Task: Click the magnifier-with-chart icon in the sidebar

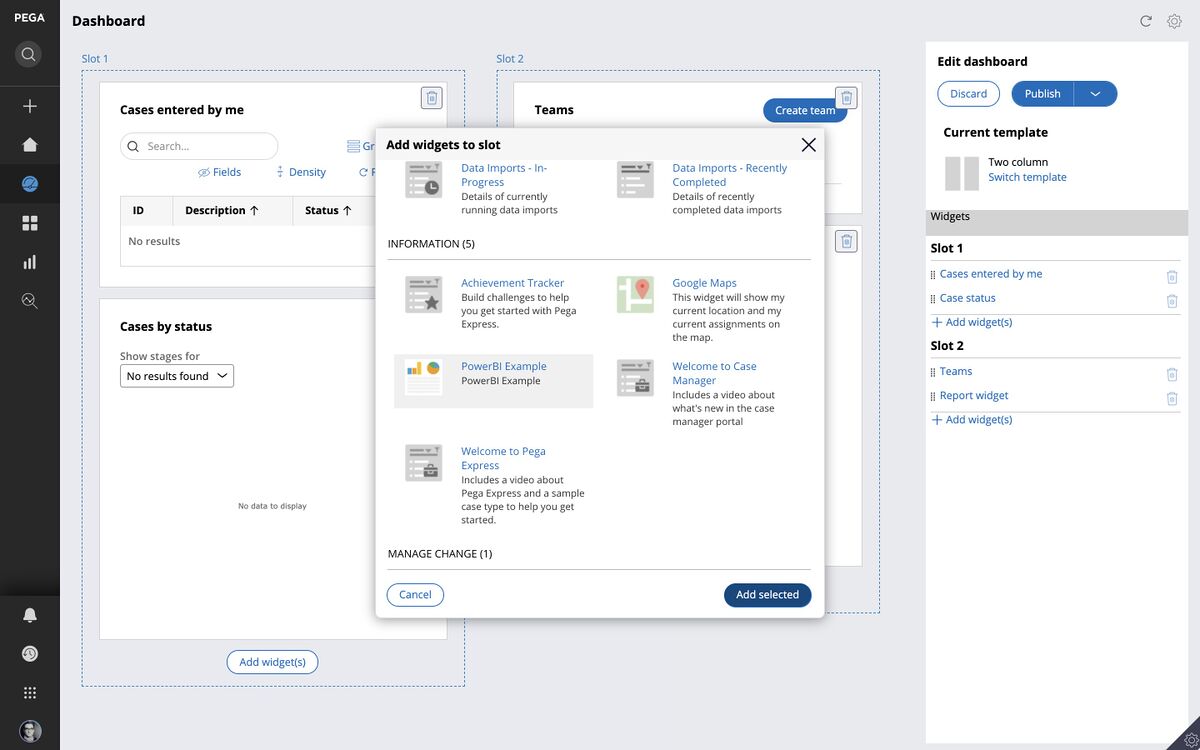Action: click(30, 300)
